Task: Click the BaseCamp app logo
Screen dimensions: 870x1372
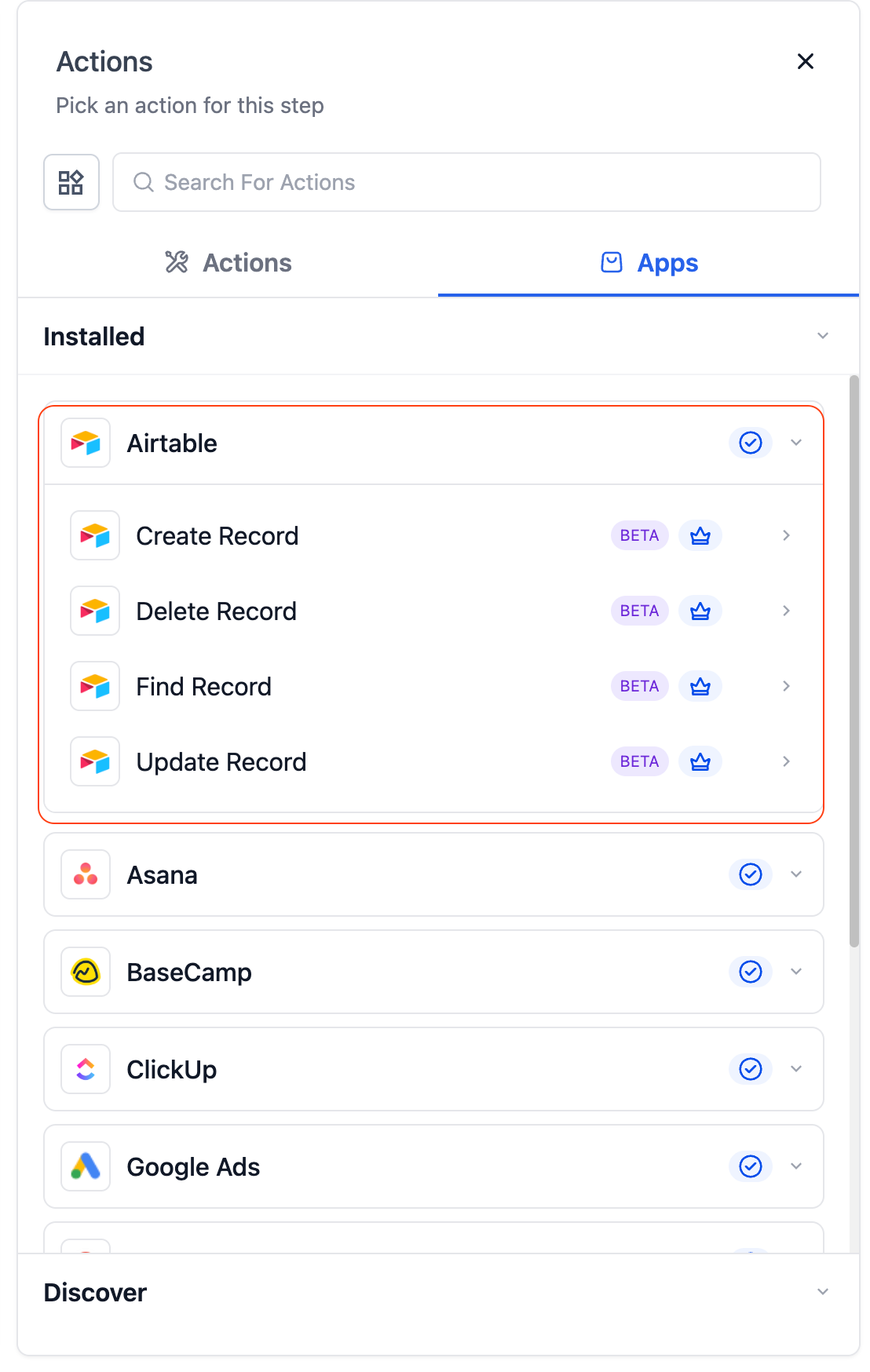Action: click(86, 972)
